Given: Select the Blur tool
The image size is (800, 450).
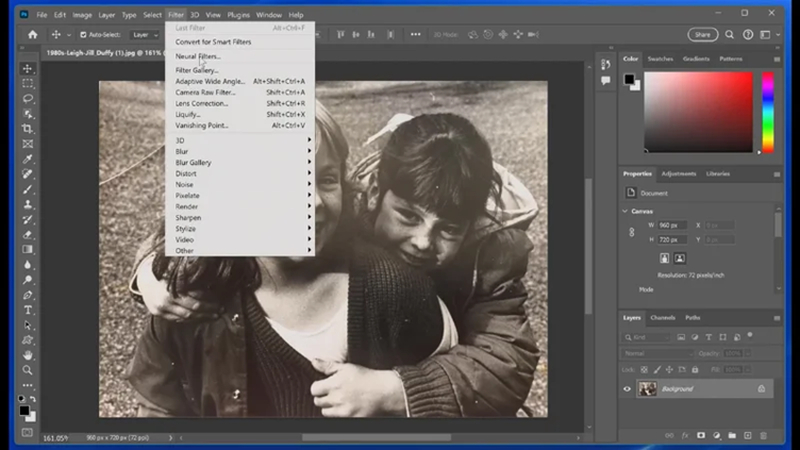Looking at the screenshot, I should (28, 265).
